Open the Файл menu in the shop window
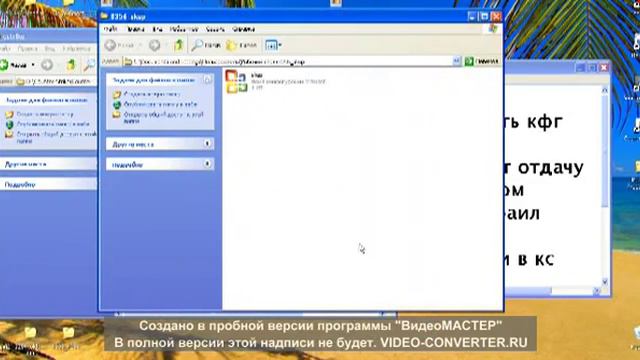The image size is (640, 360). [x=111, y=29]
